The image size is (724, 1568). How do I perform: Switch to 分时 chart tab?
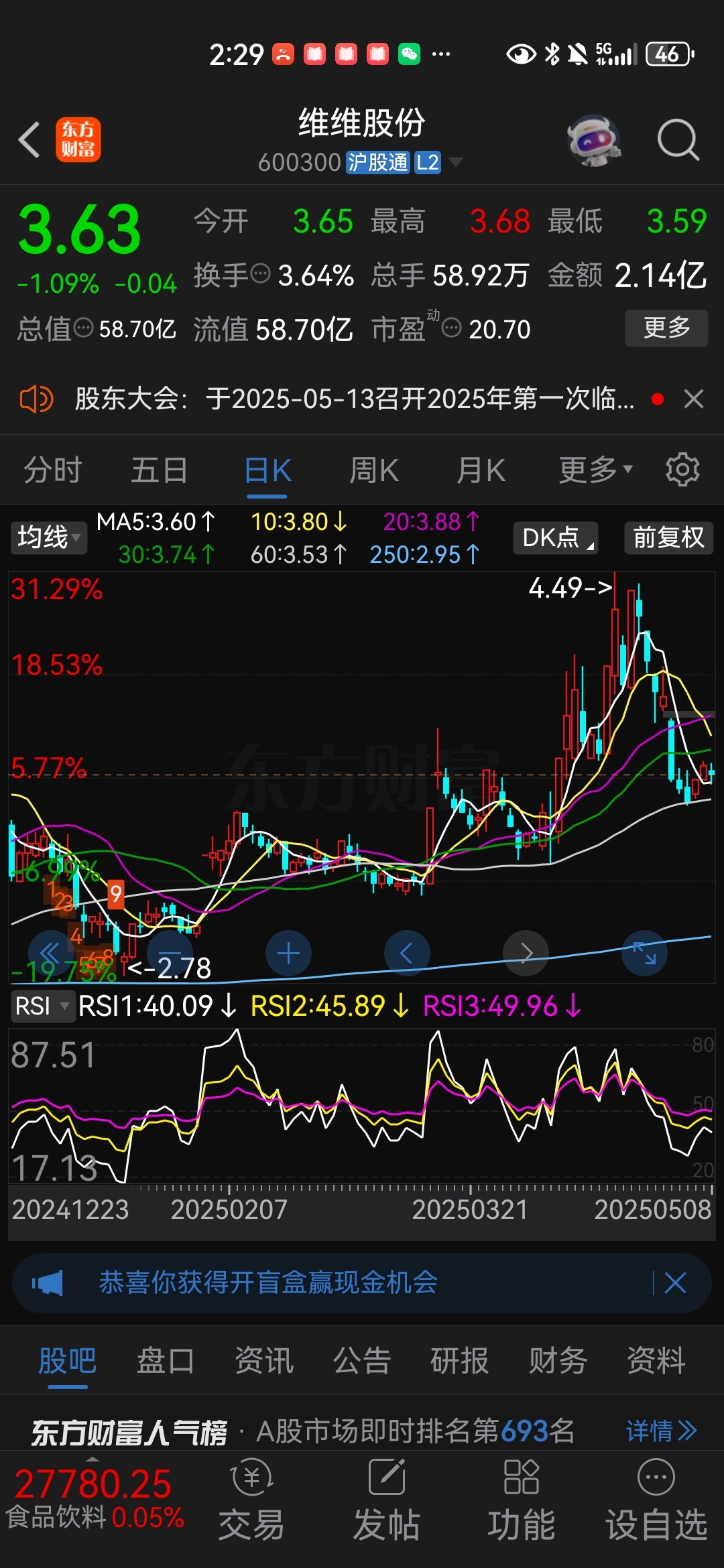pos(53,470)
